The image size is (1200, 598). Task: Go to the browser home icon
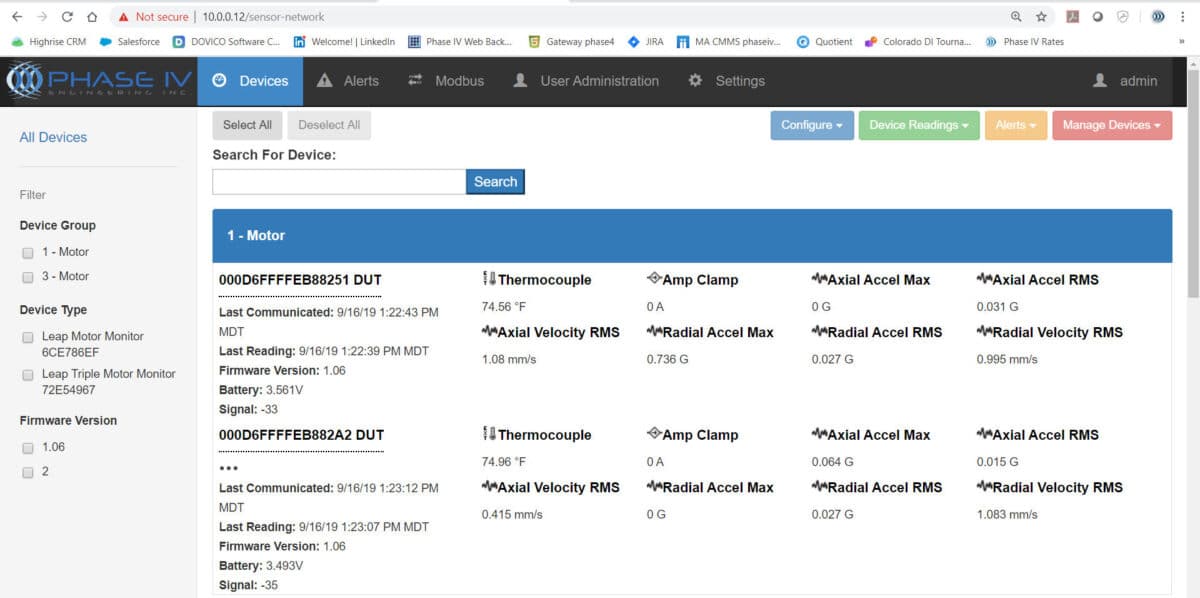92,17
